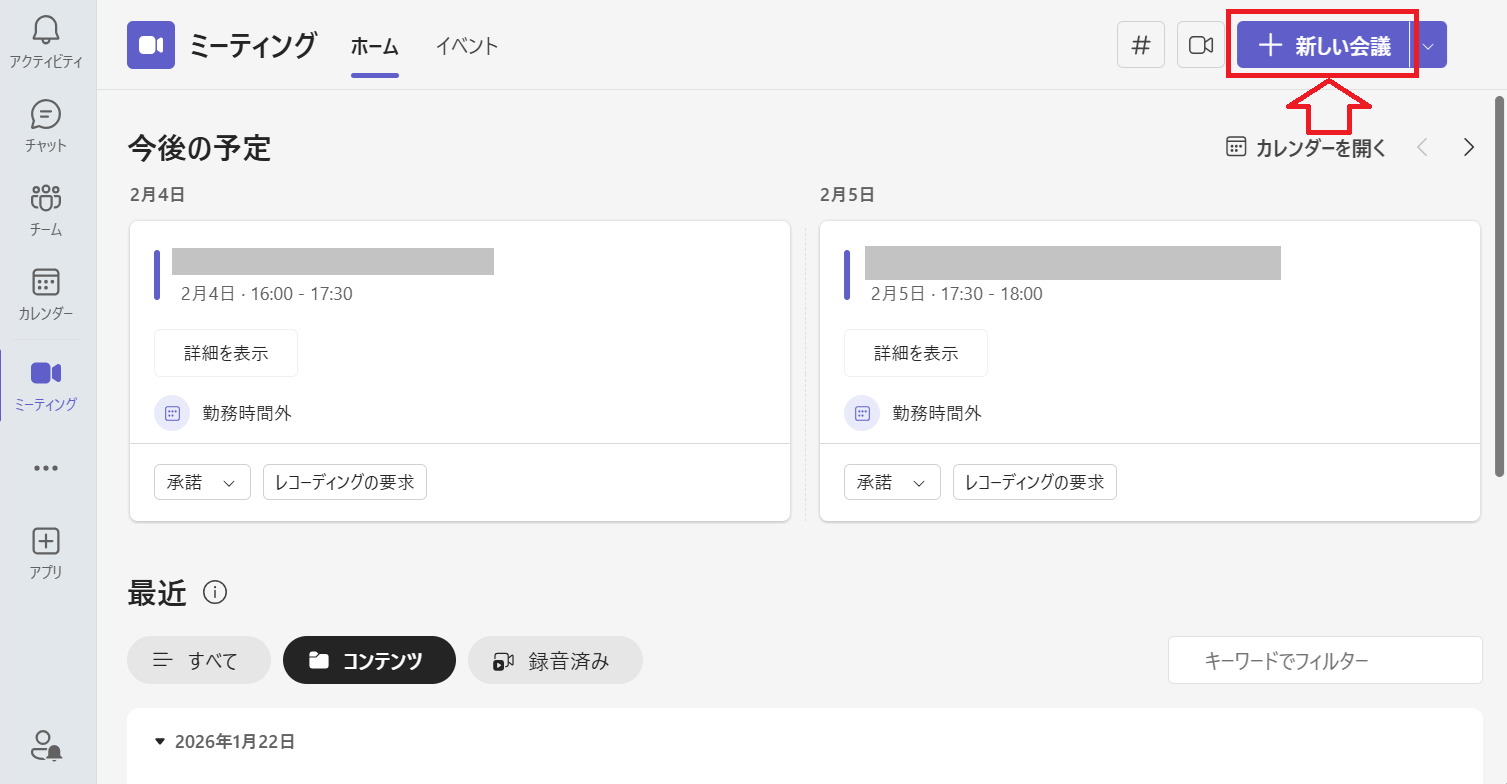Viewport: 1507px width, 784px height.
Task: Click the channel hashtag icon near the top right
Action: (1140, 44)
